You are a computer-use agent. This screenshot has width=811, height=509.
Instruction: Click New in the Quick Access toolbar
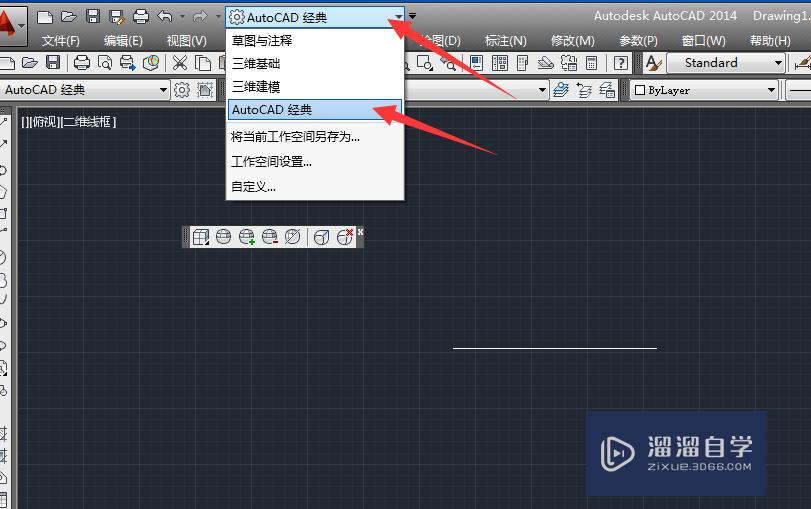(45, 17)
